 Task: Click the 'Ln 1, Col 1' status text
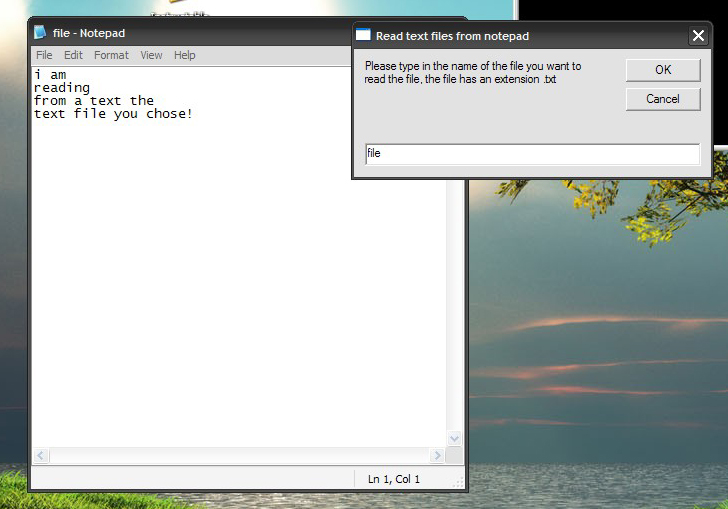click(394, 479)
